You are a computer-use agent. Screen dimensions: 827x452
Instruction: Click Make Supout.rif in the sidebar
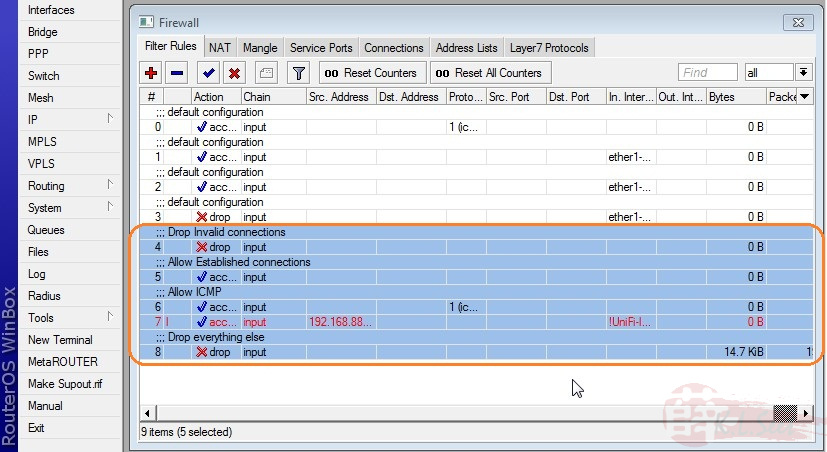[x=70, y=384]
